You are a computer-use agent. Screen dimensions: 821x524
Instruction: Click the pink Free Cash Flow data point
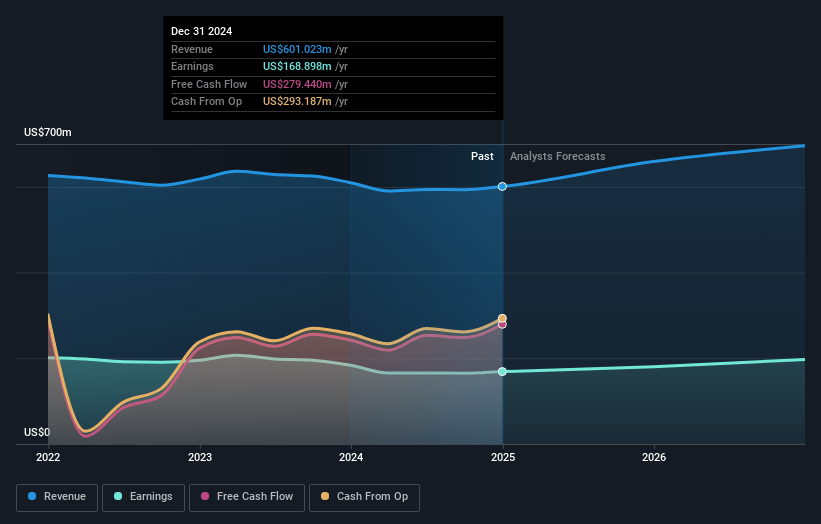pyautogui.click(x=502, y=325)
